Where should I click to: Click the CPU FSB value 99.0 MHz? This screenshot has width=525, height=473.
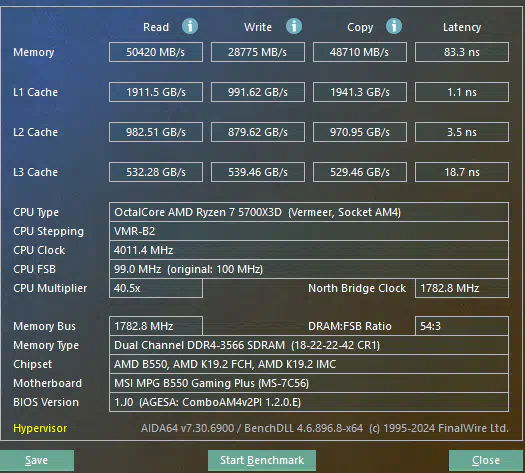click(x=309, y=269)
